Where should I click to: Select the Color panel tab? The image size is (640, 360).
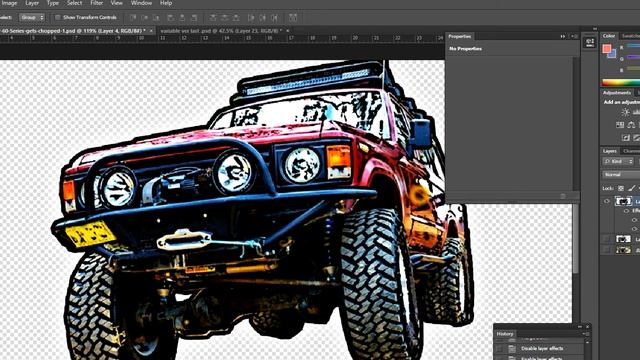[609, 36]
